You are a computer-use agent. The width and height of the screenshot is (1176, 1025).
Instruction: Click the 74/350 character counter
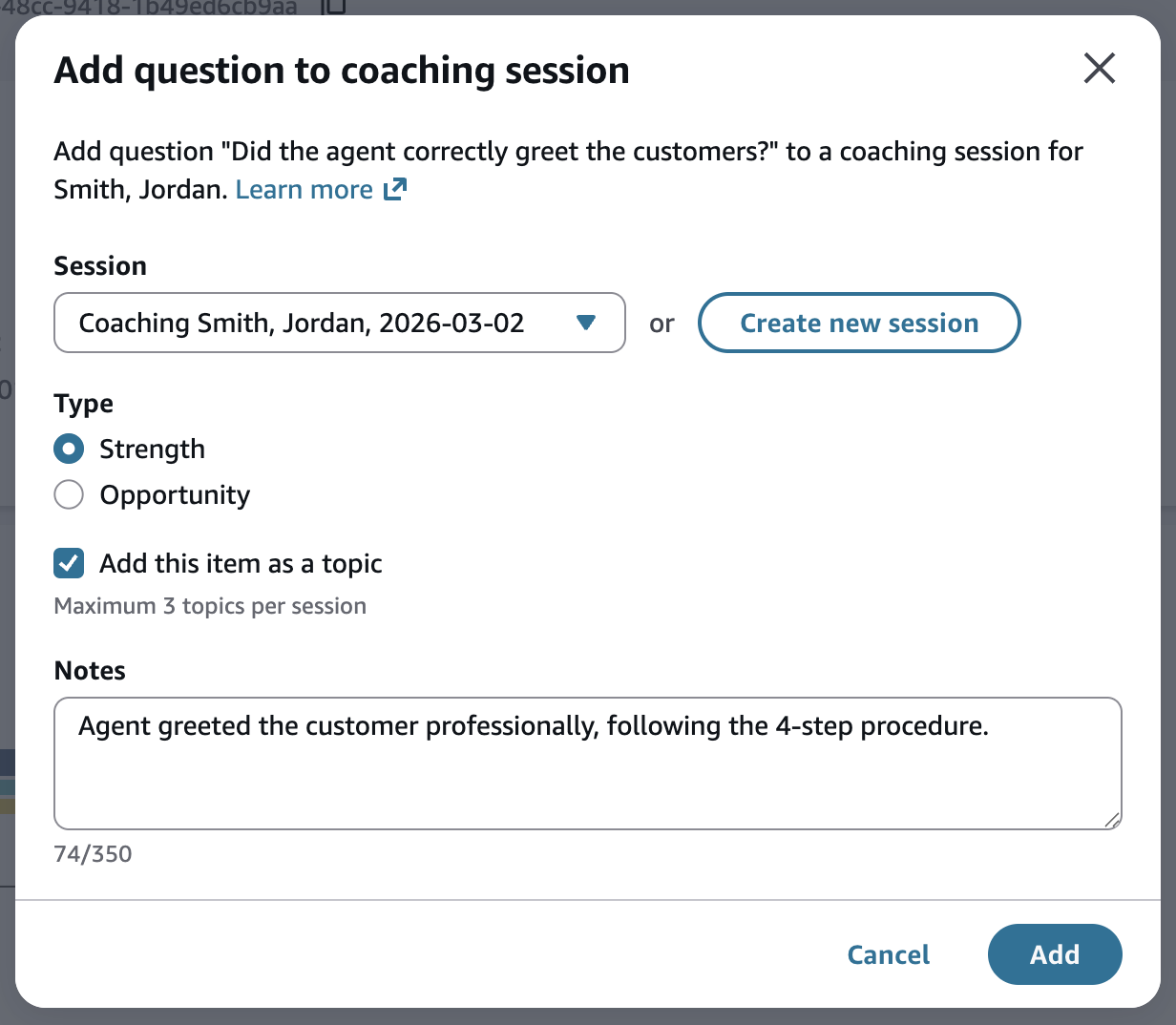pos(94,854)
